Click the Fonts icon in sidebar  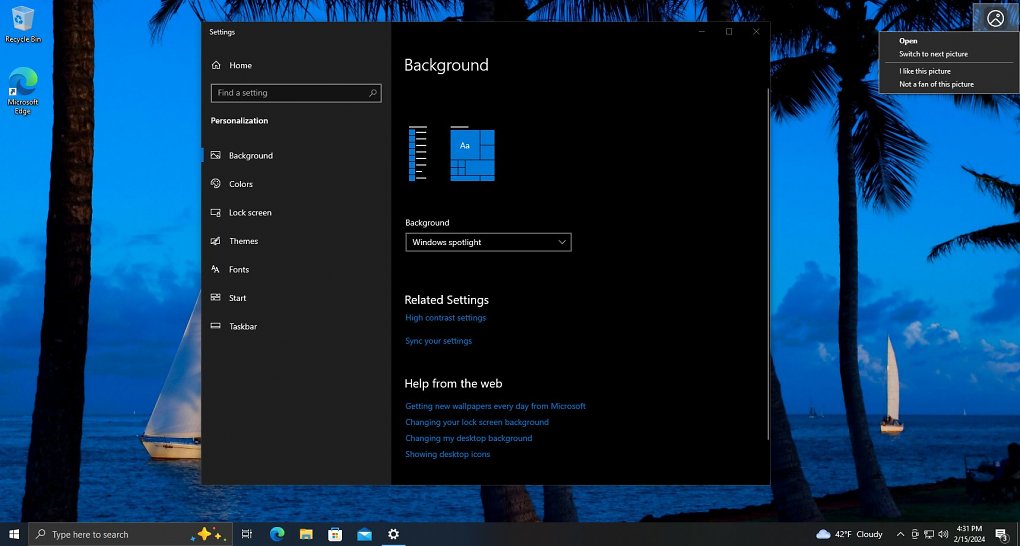pos(215,269)
